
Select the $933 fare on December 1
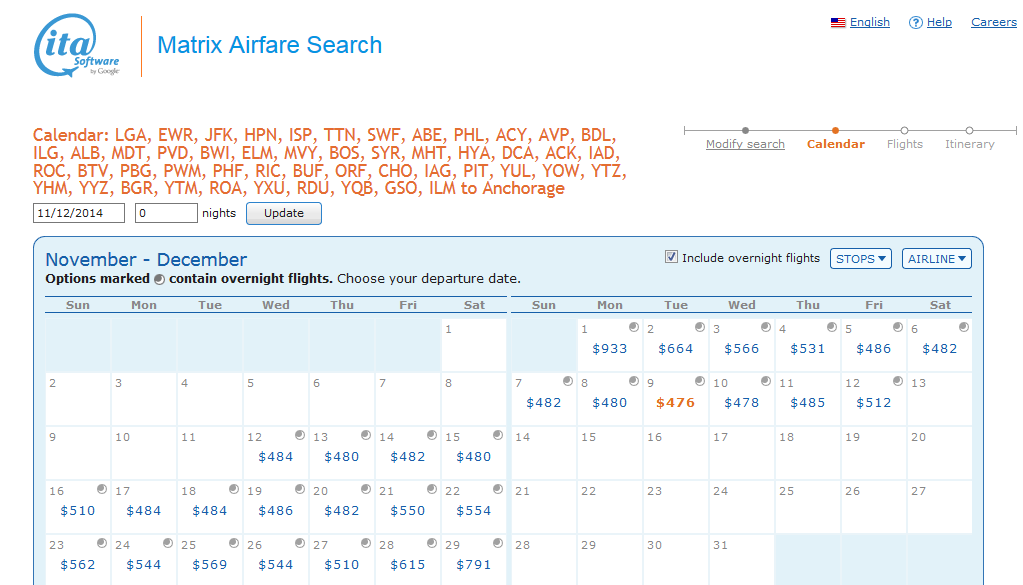(609, 349)
